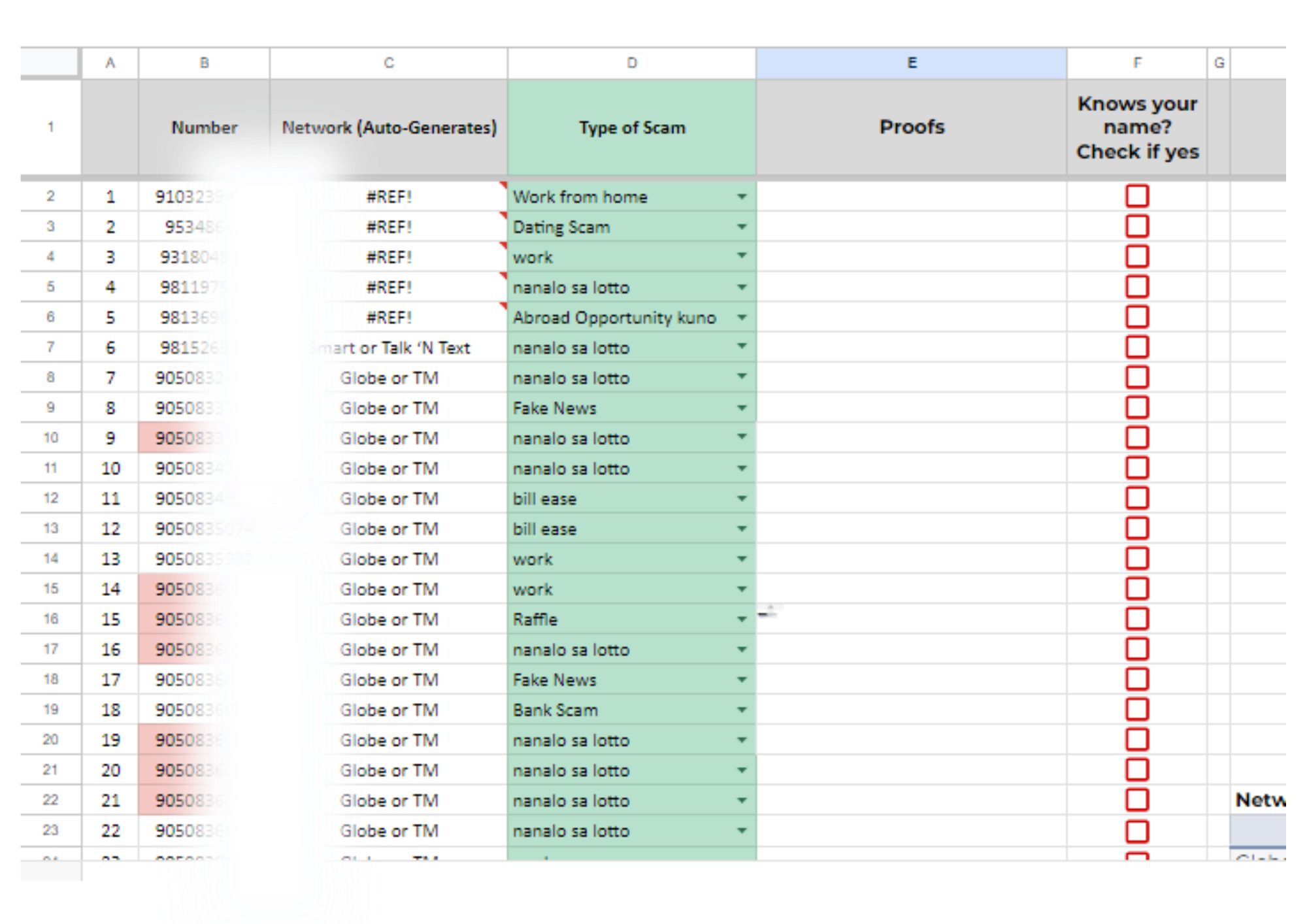Expand the Raffle scam type dropdown
Image resolution: width=1307 pixels, height=924 pixels.
pyautogui.click(x=741, y=619)
